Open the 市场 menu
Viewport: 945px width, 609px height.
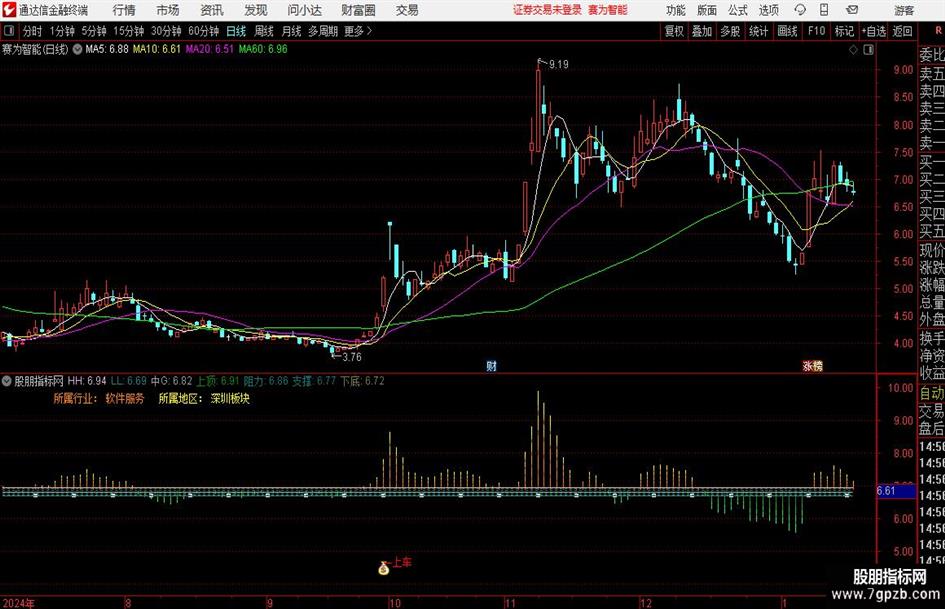click(168, 10)
